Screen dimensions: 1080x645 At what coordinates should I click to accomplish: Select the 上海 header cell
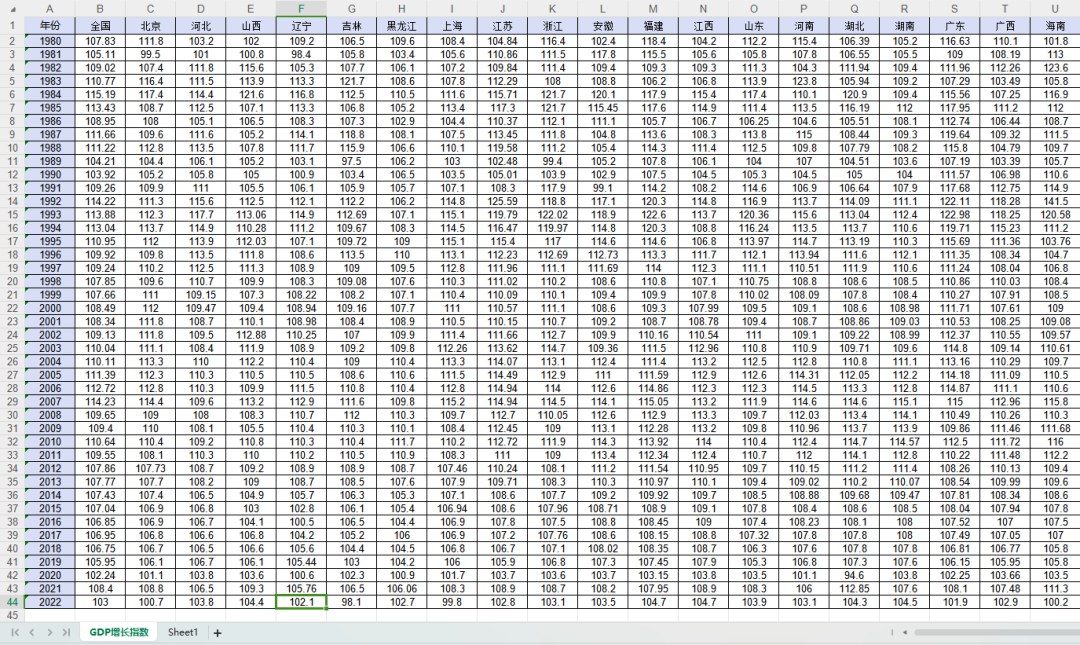[x=452, y=25]
